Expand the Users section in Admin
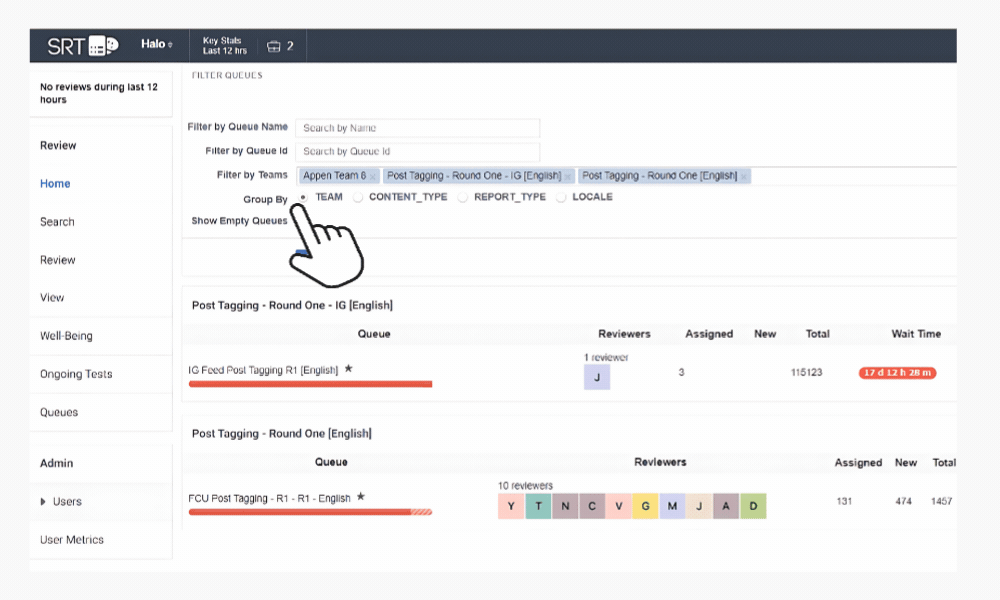1000x600 pixels. coord(44,502)
